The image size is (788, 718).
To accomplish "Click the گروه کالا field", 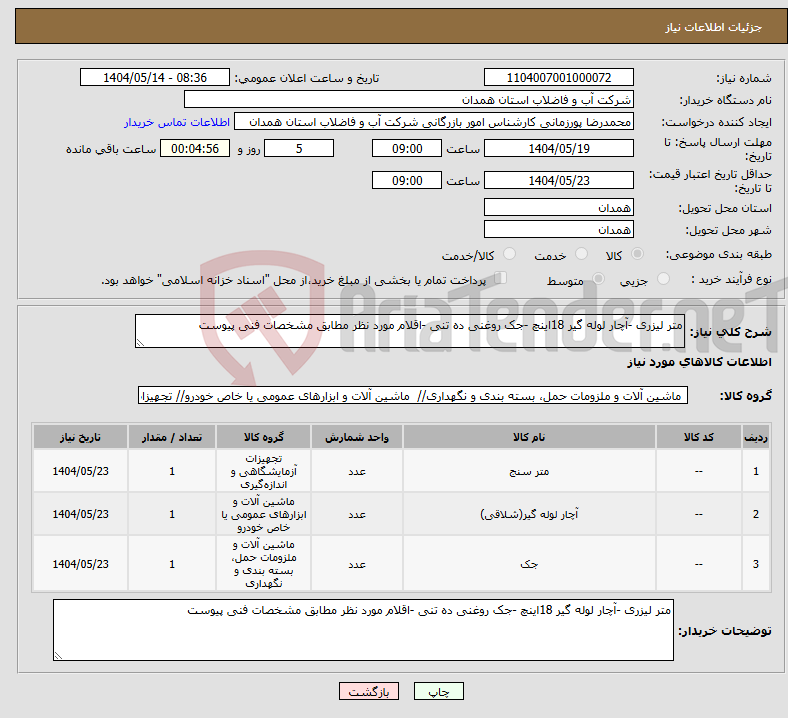I will (413, 396).
